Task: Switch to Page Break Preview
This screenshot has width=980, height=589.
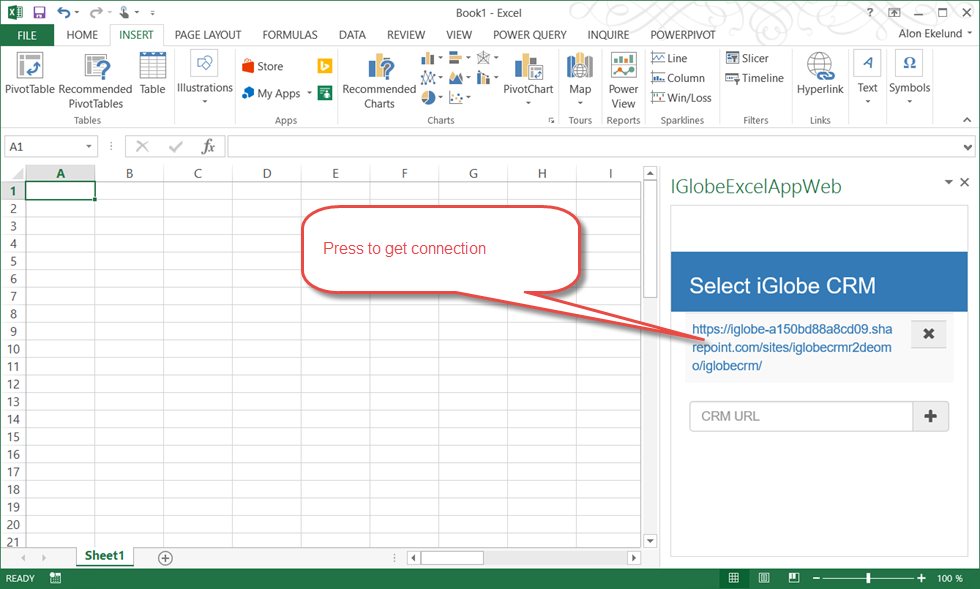Action: tap(794, 578)
